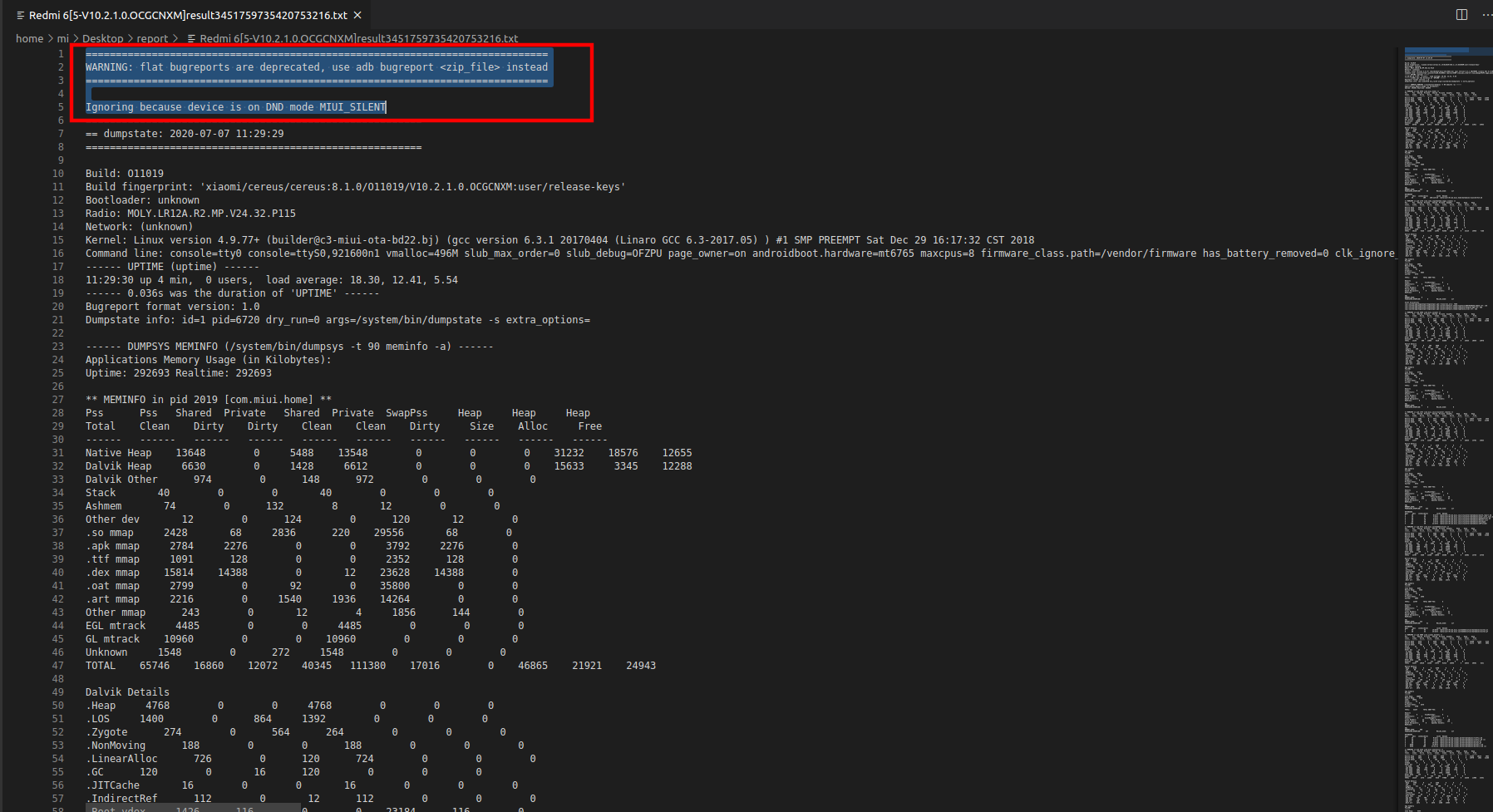This screenshot has width=1493, height=812.
Task: Click line number 47 in the gutter
Action: [57, 666]
